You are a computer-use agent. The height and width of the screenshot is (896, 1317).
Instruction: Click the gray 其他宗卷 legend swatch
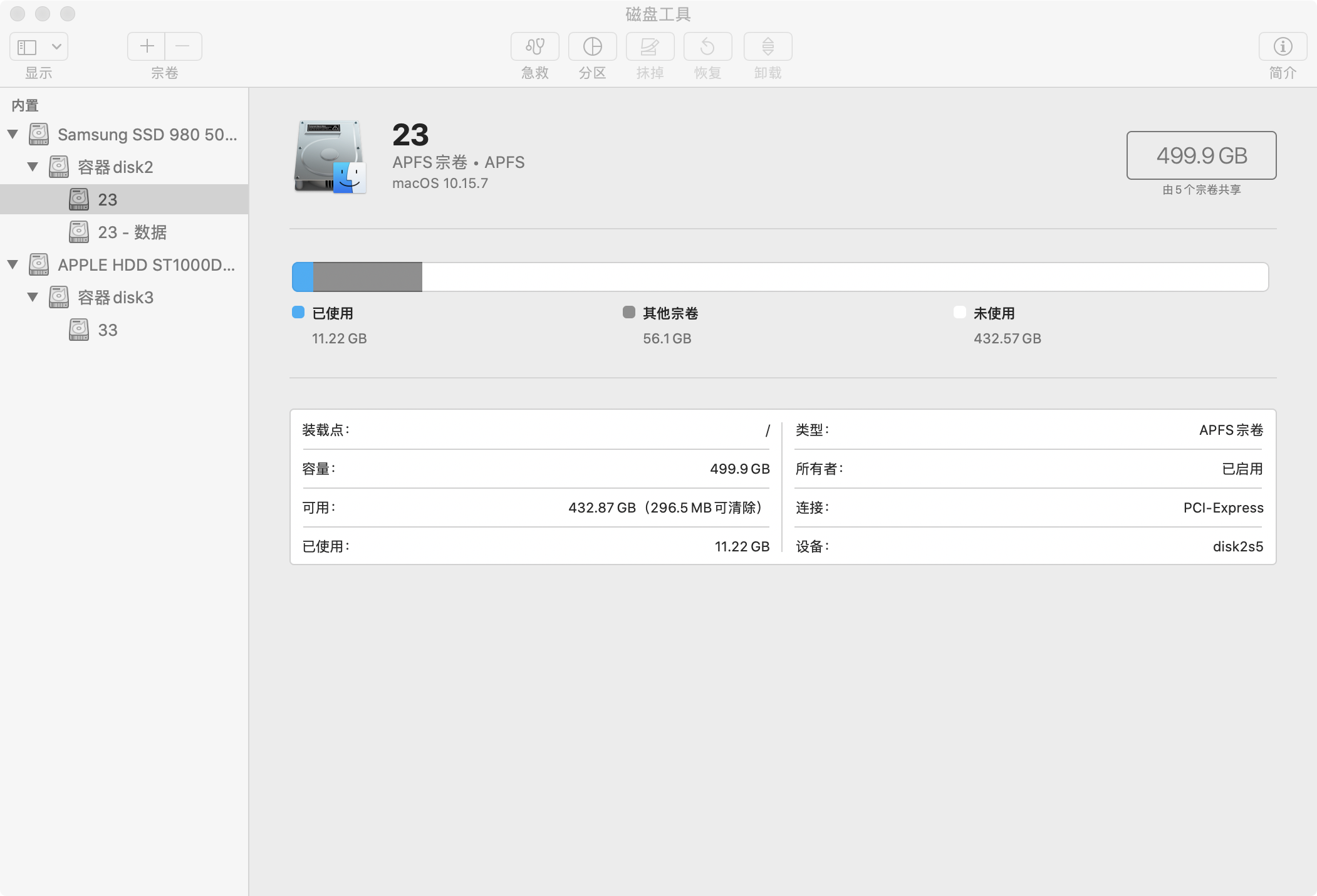pos(629,312)
